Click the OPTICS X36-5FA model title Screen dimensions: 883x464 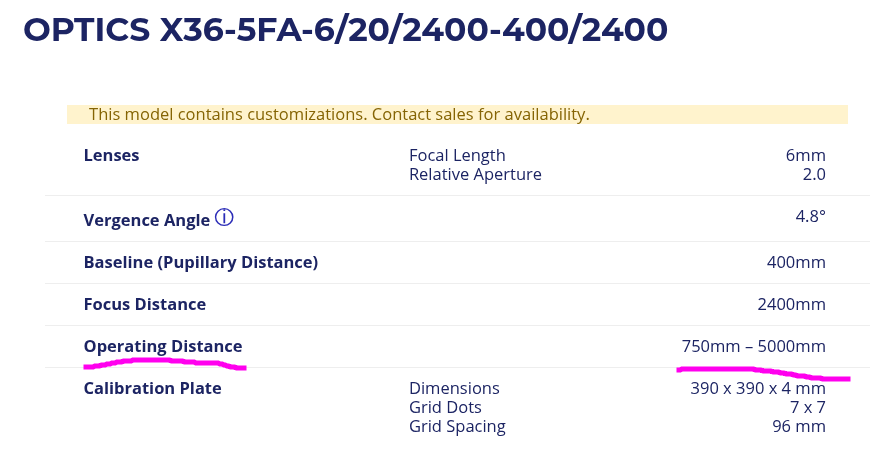coord(345,30)
